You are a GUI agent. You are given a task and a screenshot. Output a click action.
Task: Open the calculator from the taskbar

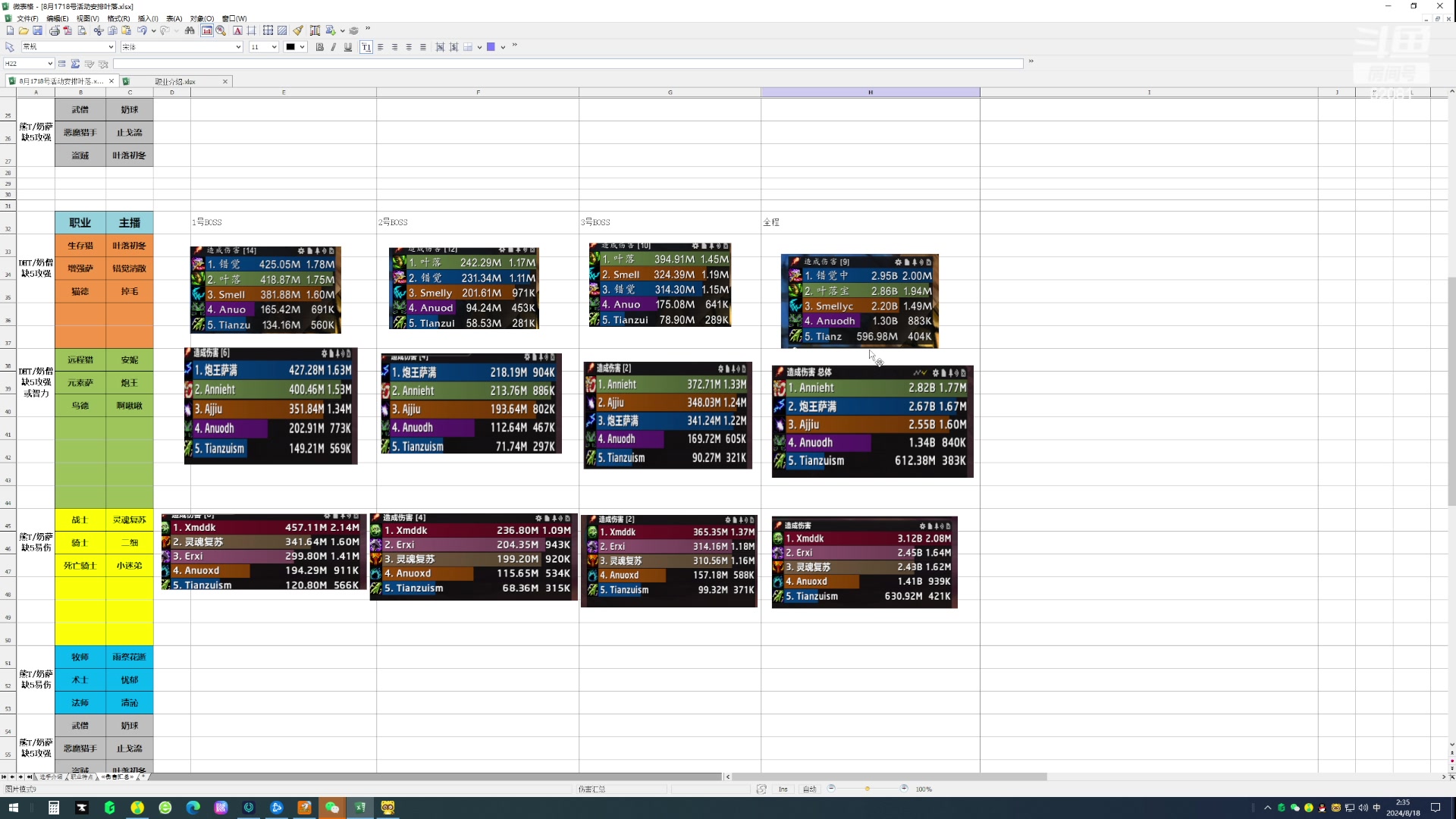pos(54,808)
